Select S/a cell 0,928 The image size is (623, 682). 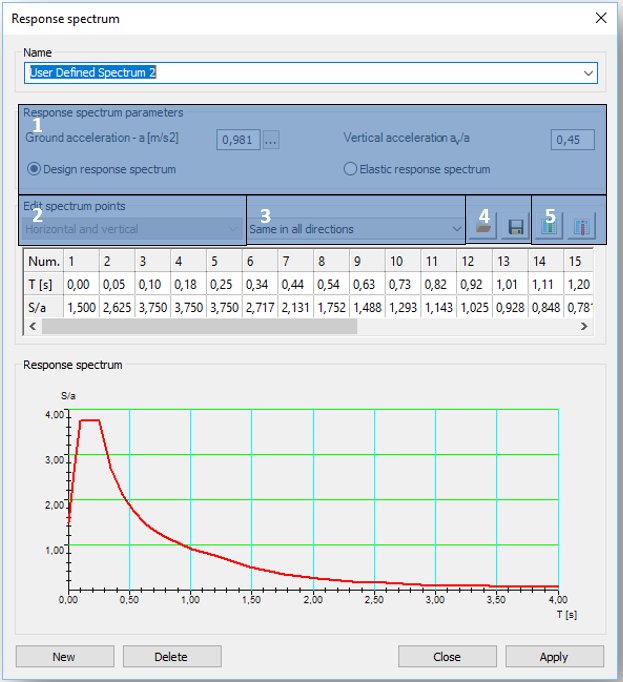pyautogui.click(x=510, y=308)
